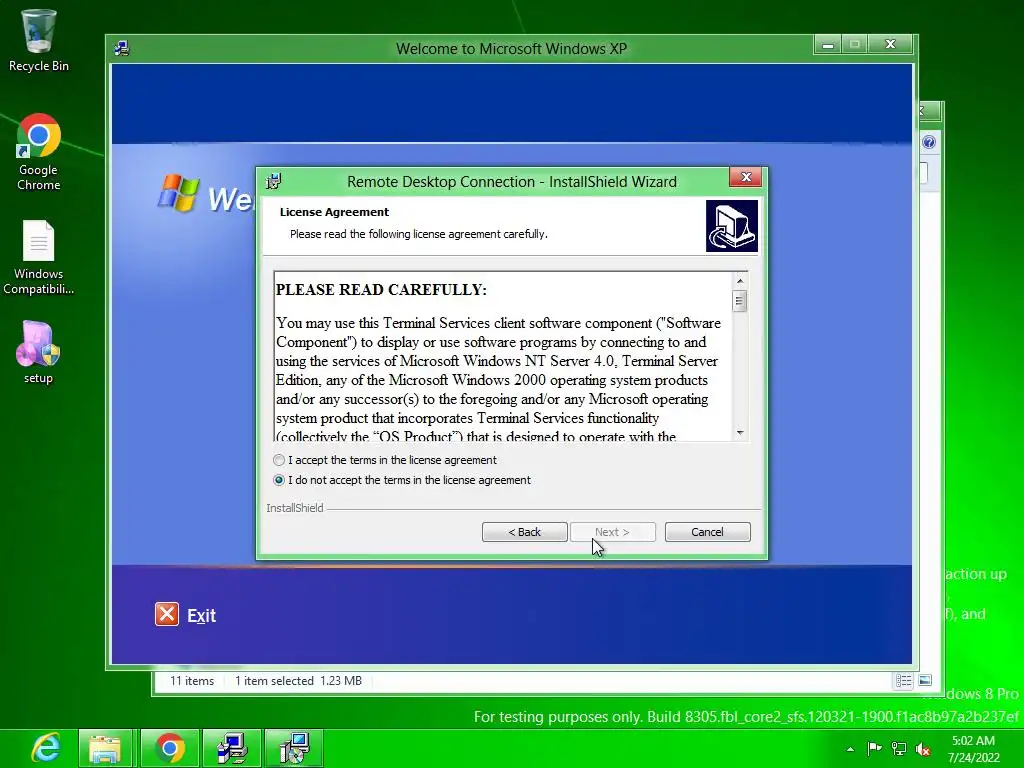
Task: Click the Cancel button in the wizard
Action: [707, 532]
